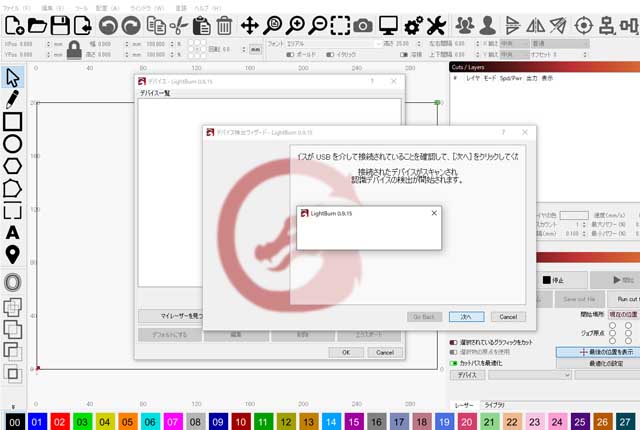Click the Group people icon
Screen dimensions: 640x430
464,26
